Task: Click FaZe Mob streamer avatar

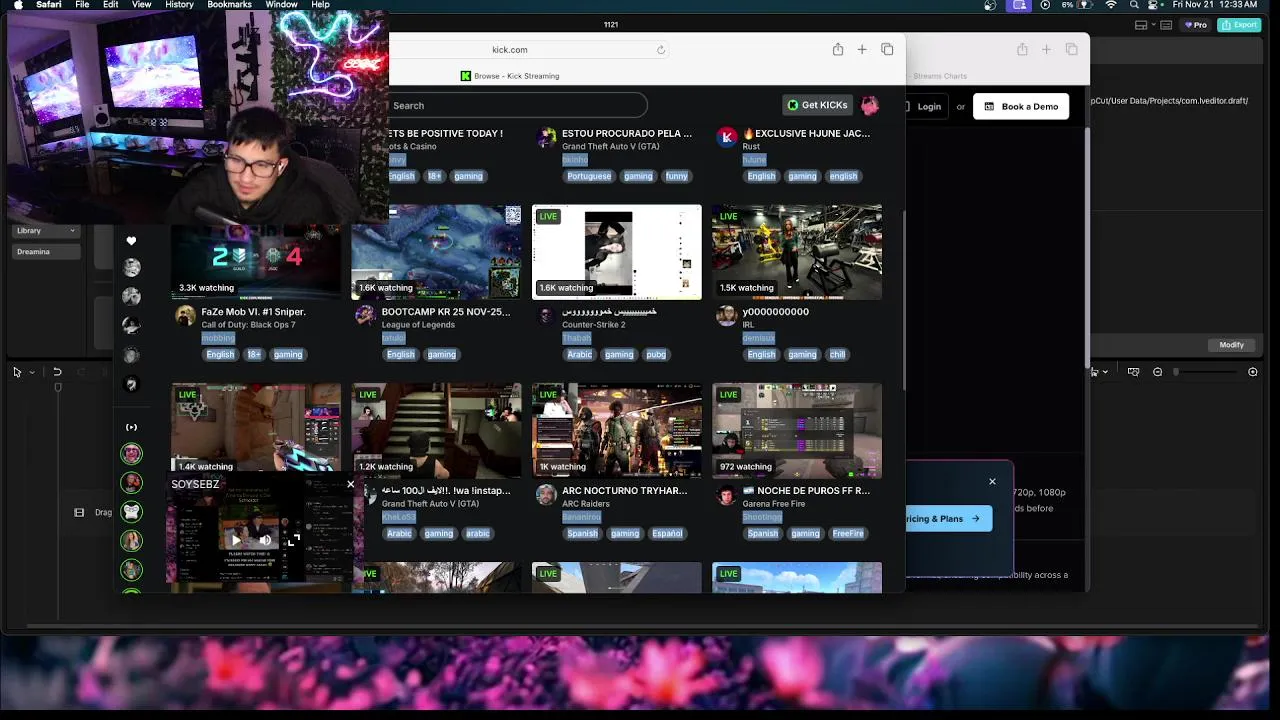Action: point(185,316)
